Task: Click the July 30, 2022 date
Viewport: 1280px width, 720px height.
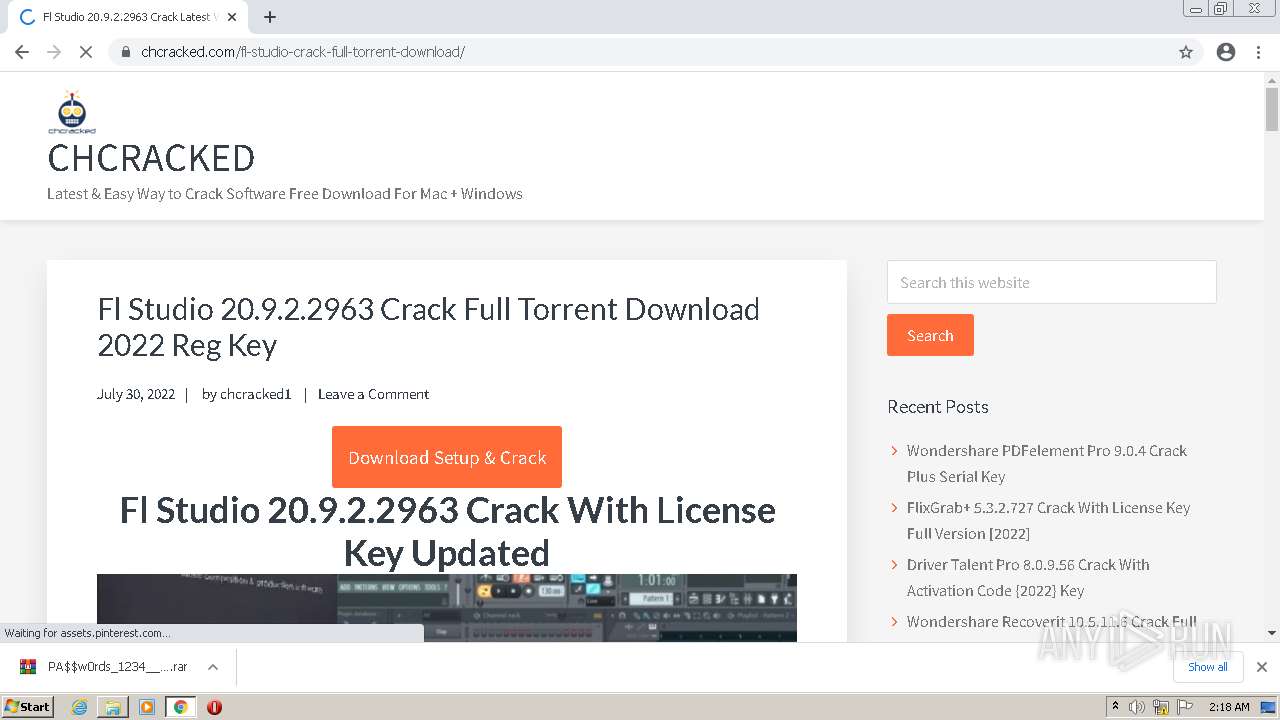Action: pos(136,394)
